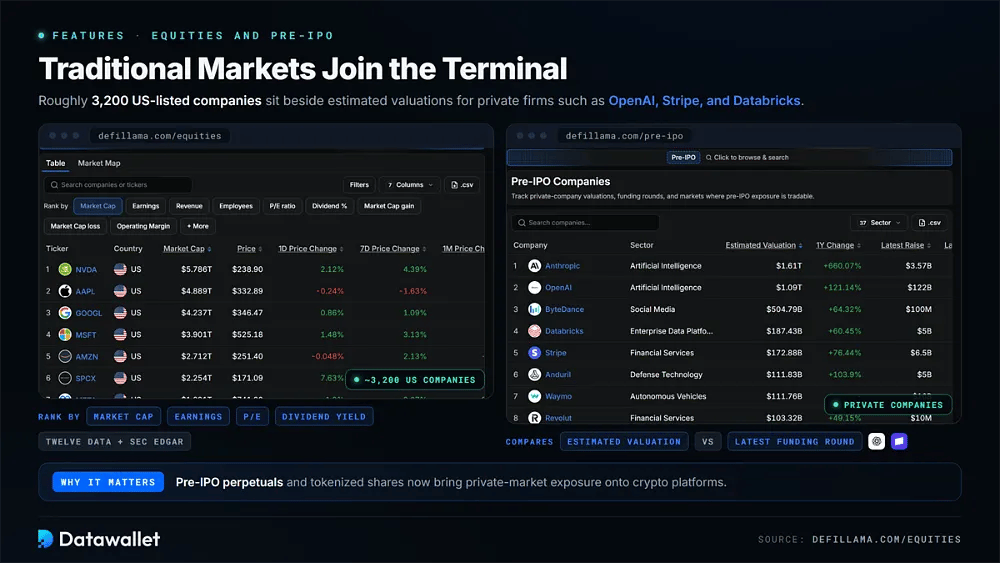Click the Microsoft logo in MSFT row
Viewport: 1000px width, 563px height.
(x=65, y=334)
